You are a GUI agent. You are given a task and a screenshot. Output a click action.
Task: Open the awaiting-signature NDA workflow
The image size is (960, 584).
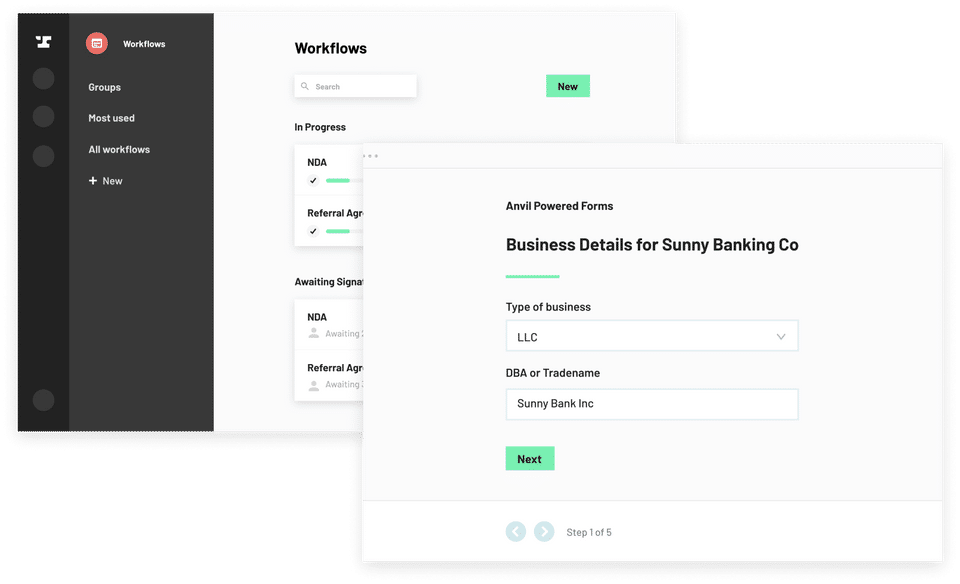(329, 324)
